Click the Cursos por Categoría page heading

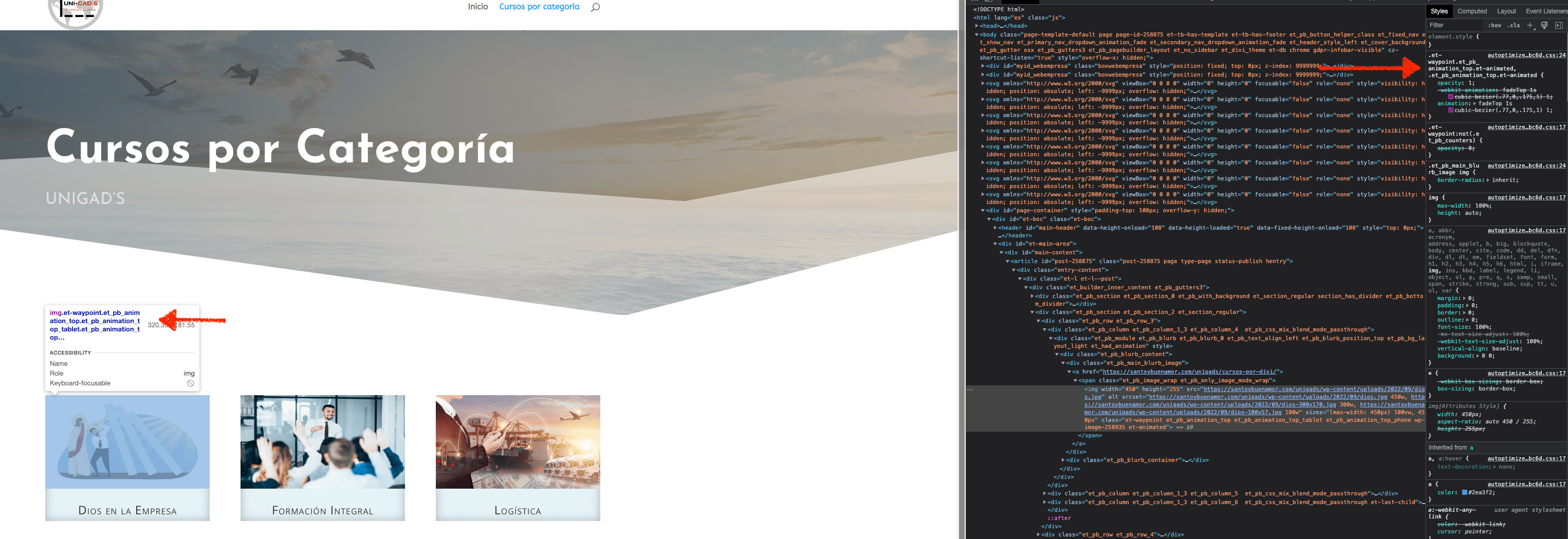tap(281, 148)
